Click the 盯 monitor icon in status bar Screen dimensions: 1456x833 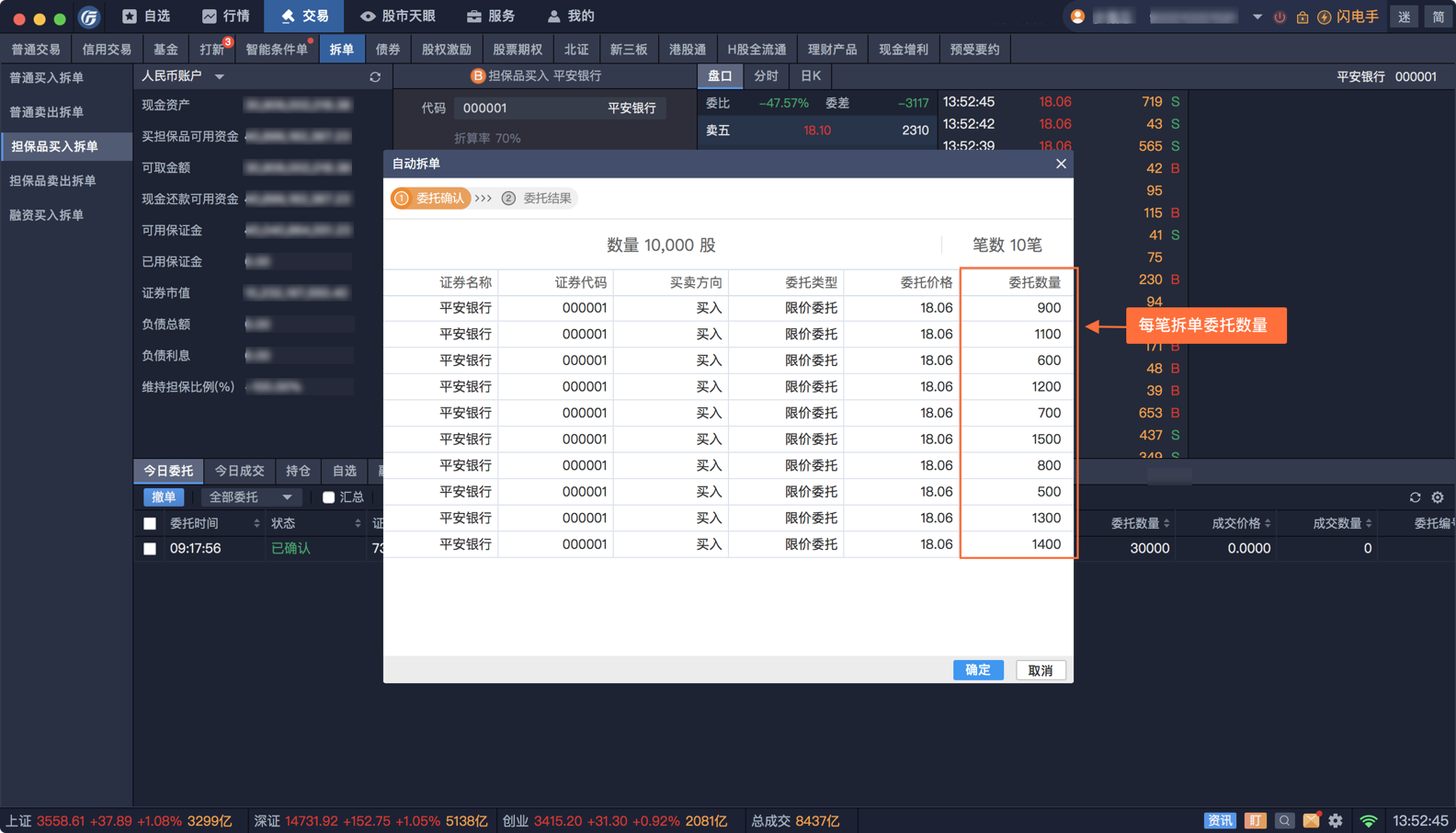click(x=1256, y=821)
